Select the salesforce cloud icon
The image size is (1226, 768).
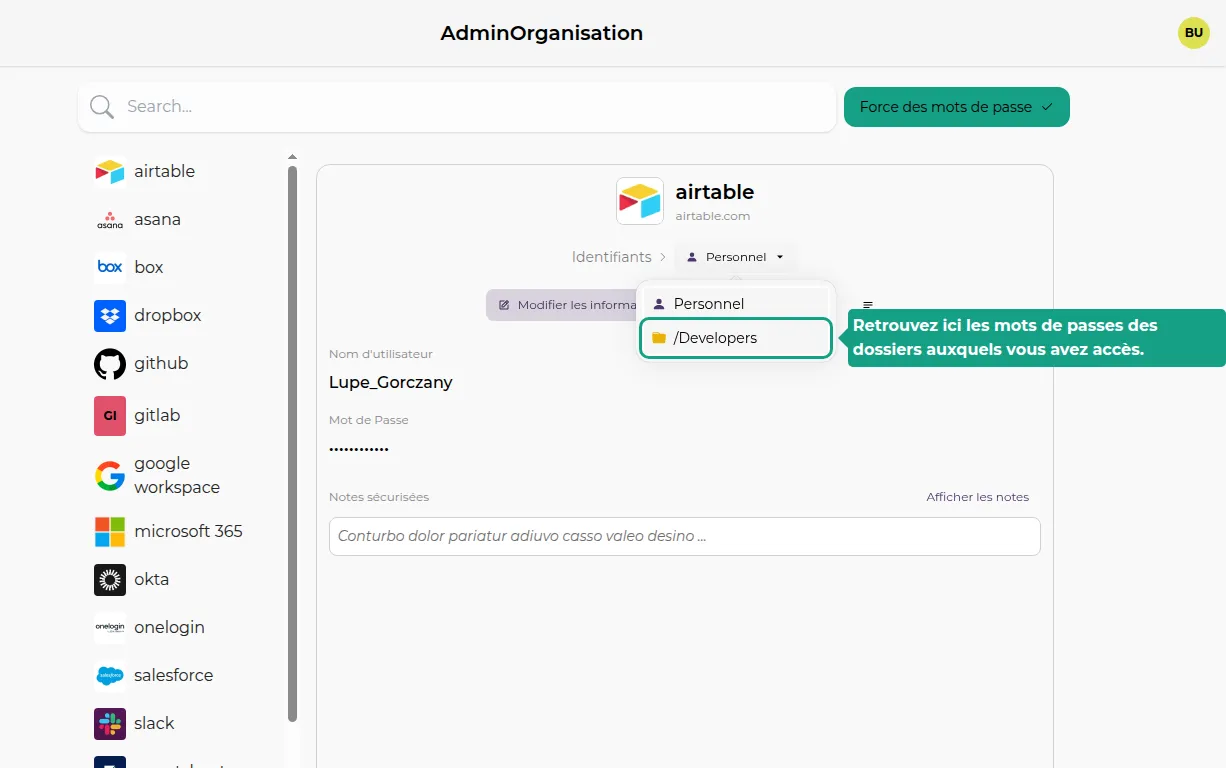point(110,675)
